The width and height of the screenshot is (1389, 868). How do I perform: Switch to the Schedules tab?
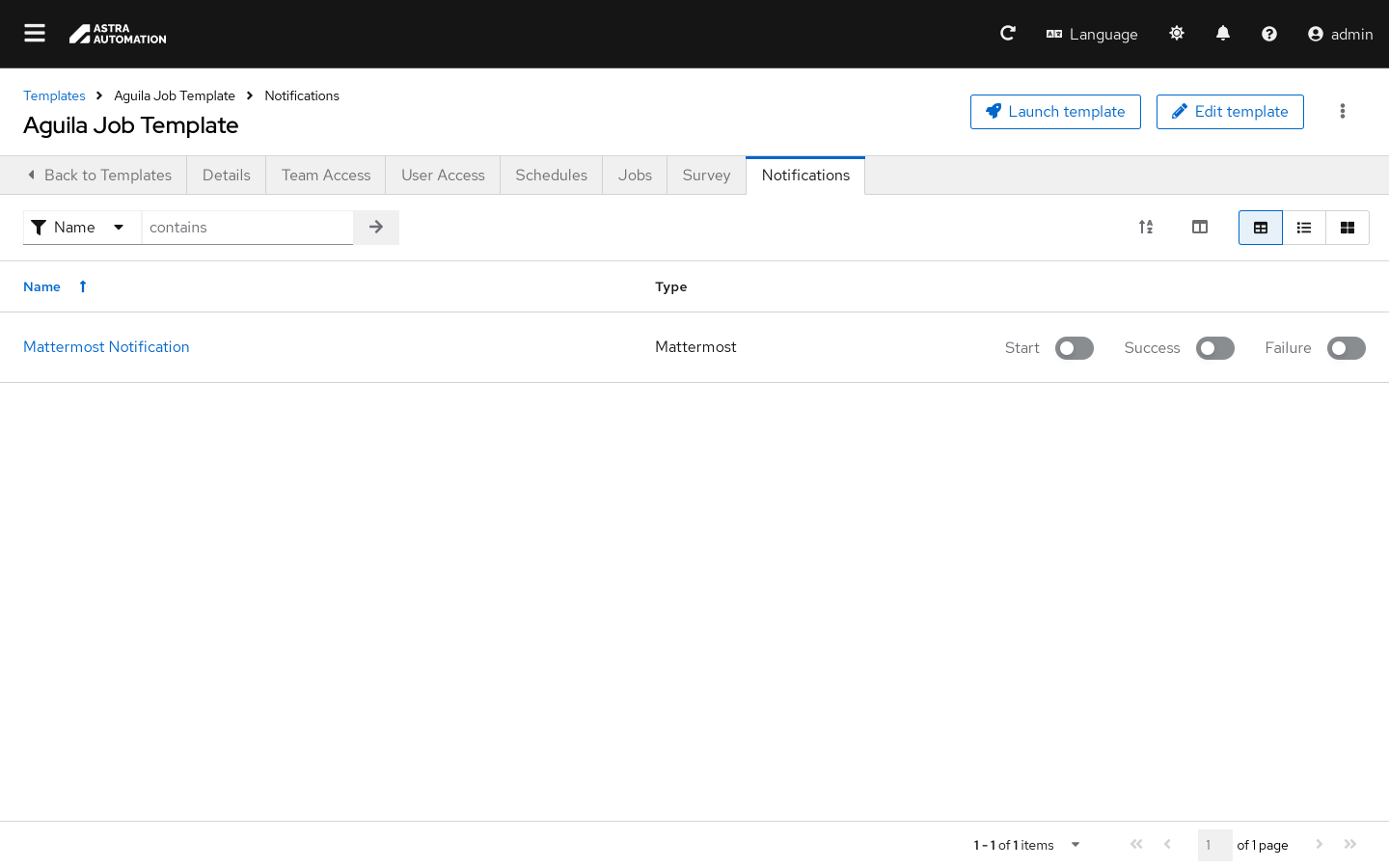(x=551, y=176)
